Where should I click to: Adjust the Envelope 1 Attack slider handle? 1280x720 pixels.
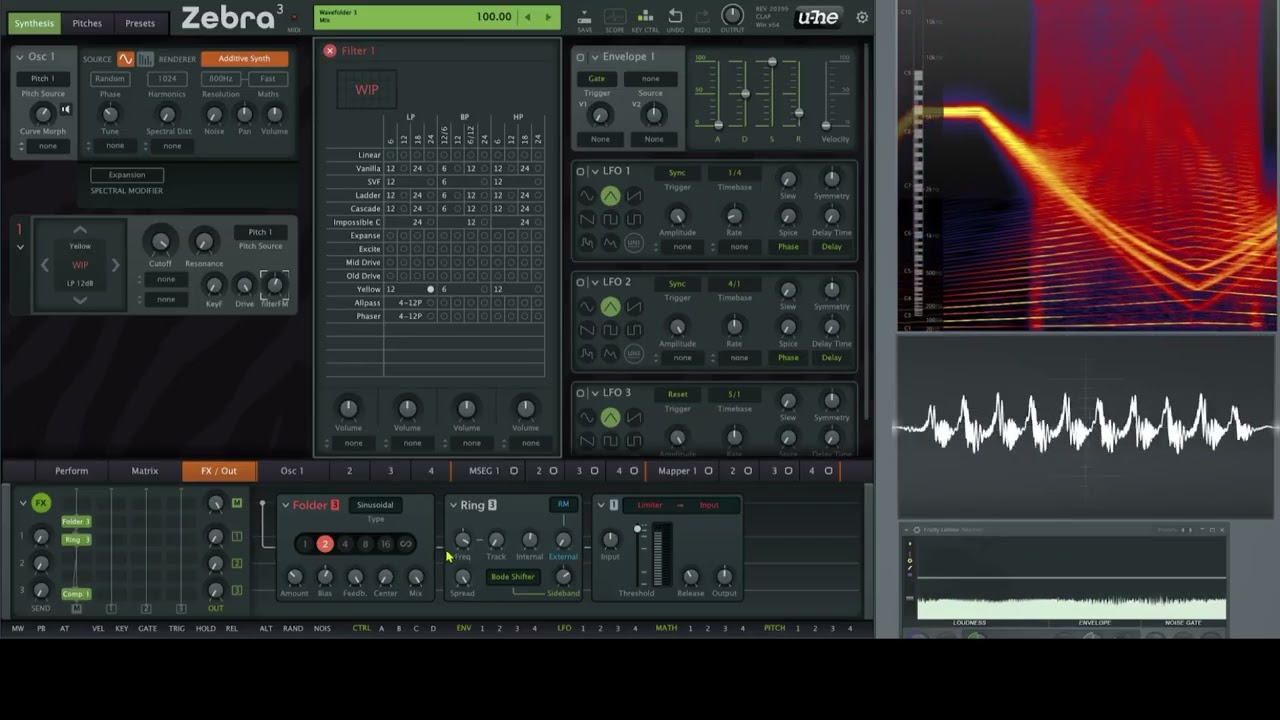tap(718, 124)
